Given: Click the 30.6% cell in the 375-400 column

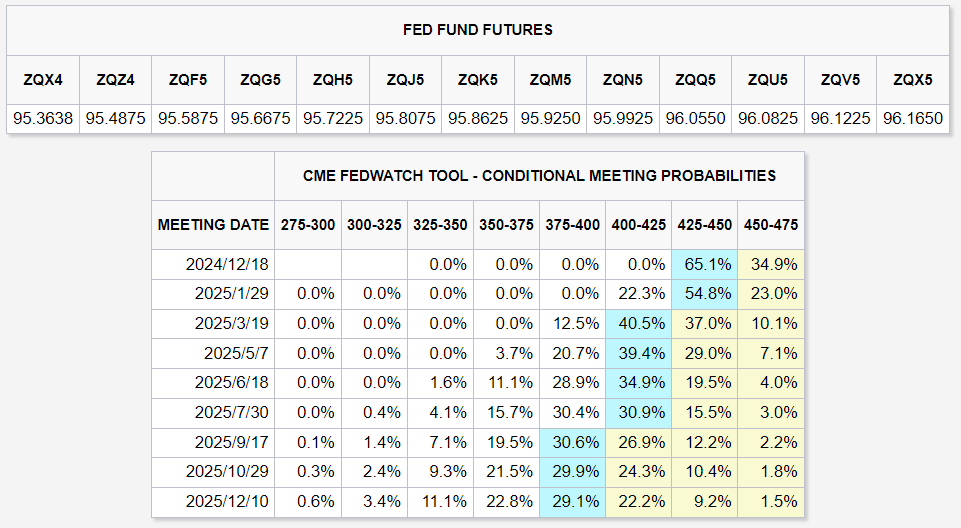Looking at the screenshot, I should [572, 442].
